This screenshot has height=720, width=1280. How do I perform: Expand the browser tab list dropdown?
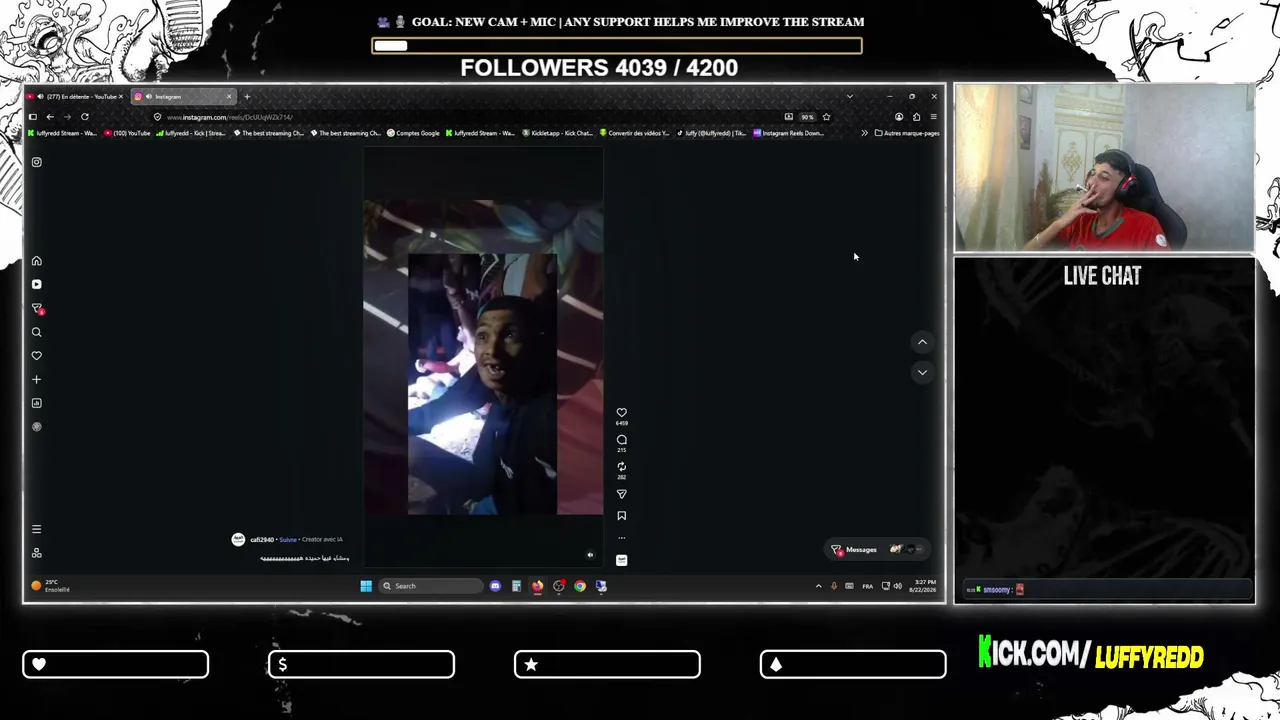pos(850,97)
